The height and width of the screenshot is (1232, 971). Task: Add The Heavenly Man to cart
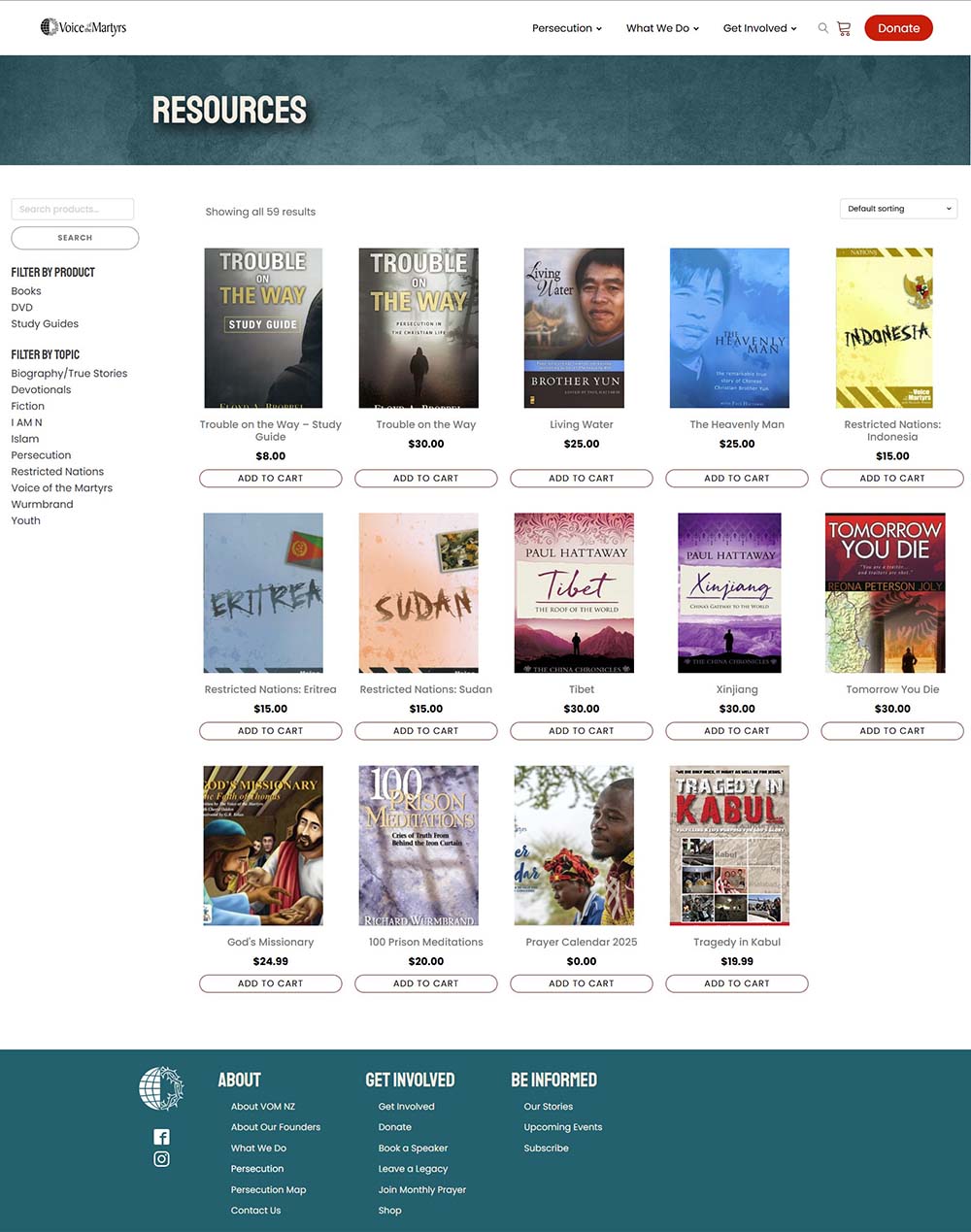[737, 479]
